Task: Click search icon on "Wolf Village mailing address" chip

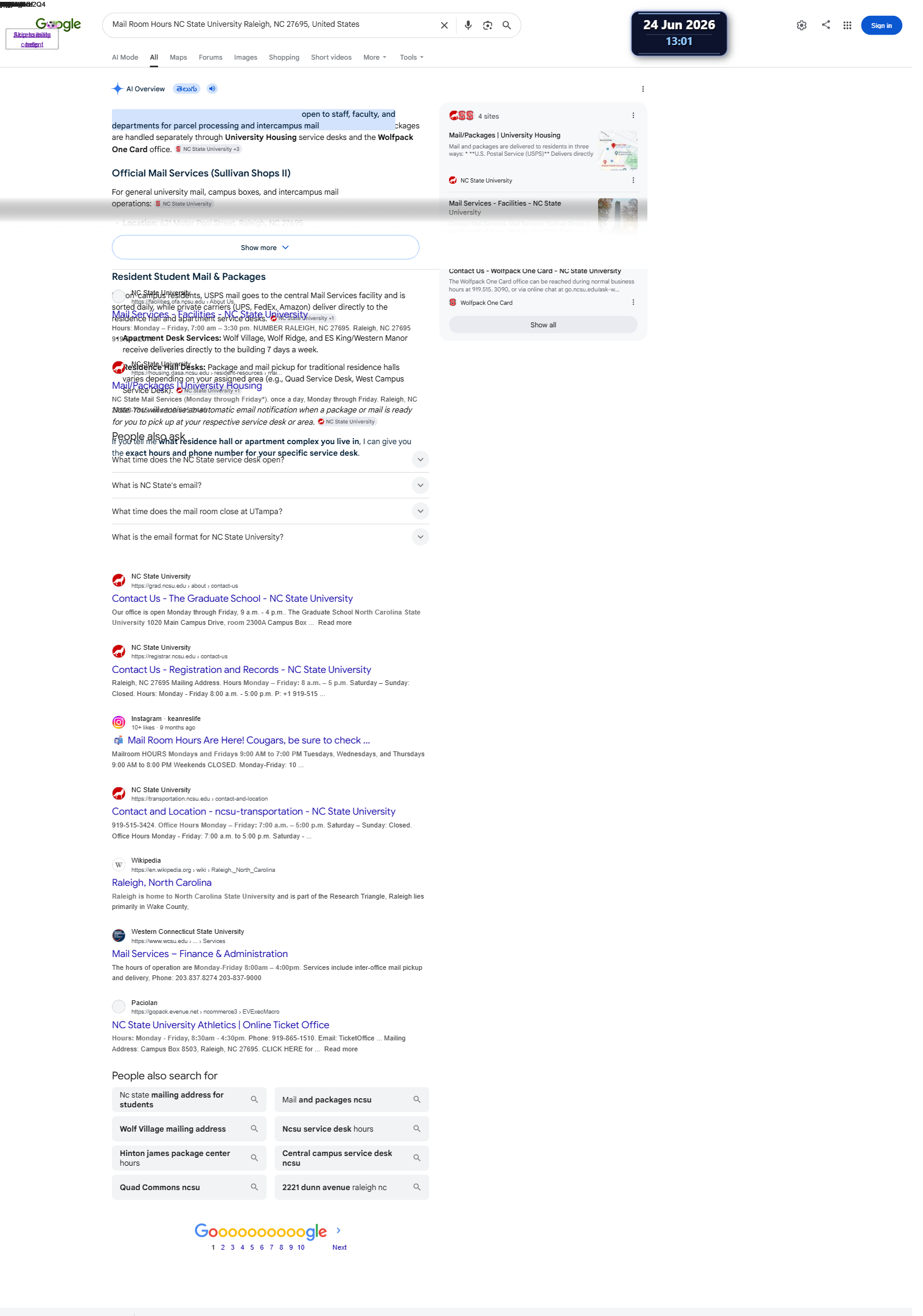Action: click(254, 1129)
